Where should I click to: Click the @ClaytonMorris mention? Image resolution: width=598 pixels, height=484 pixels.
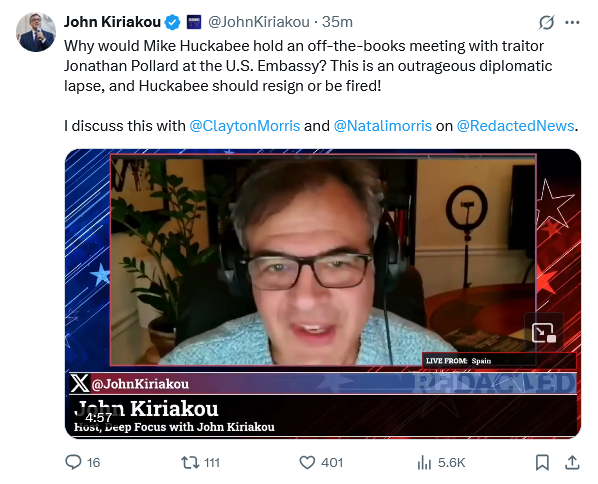(x=245, y=126)
